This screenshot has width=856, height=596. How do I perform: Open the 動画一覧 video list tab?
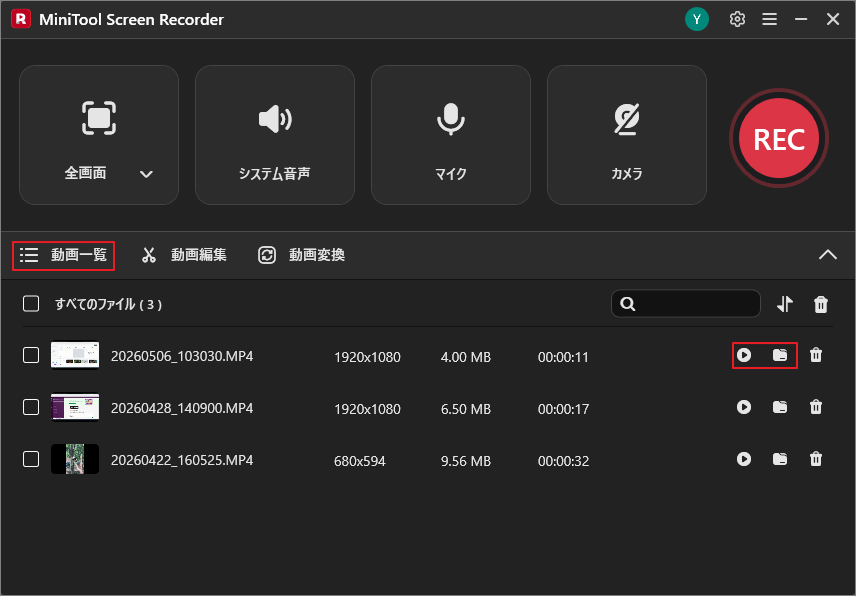63,255
